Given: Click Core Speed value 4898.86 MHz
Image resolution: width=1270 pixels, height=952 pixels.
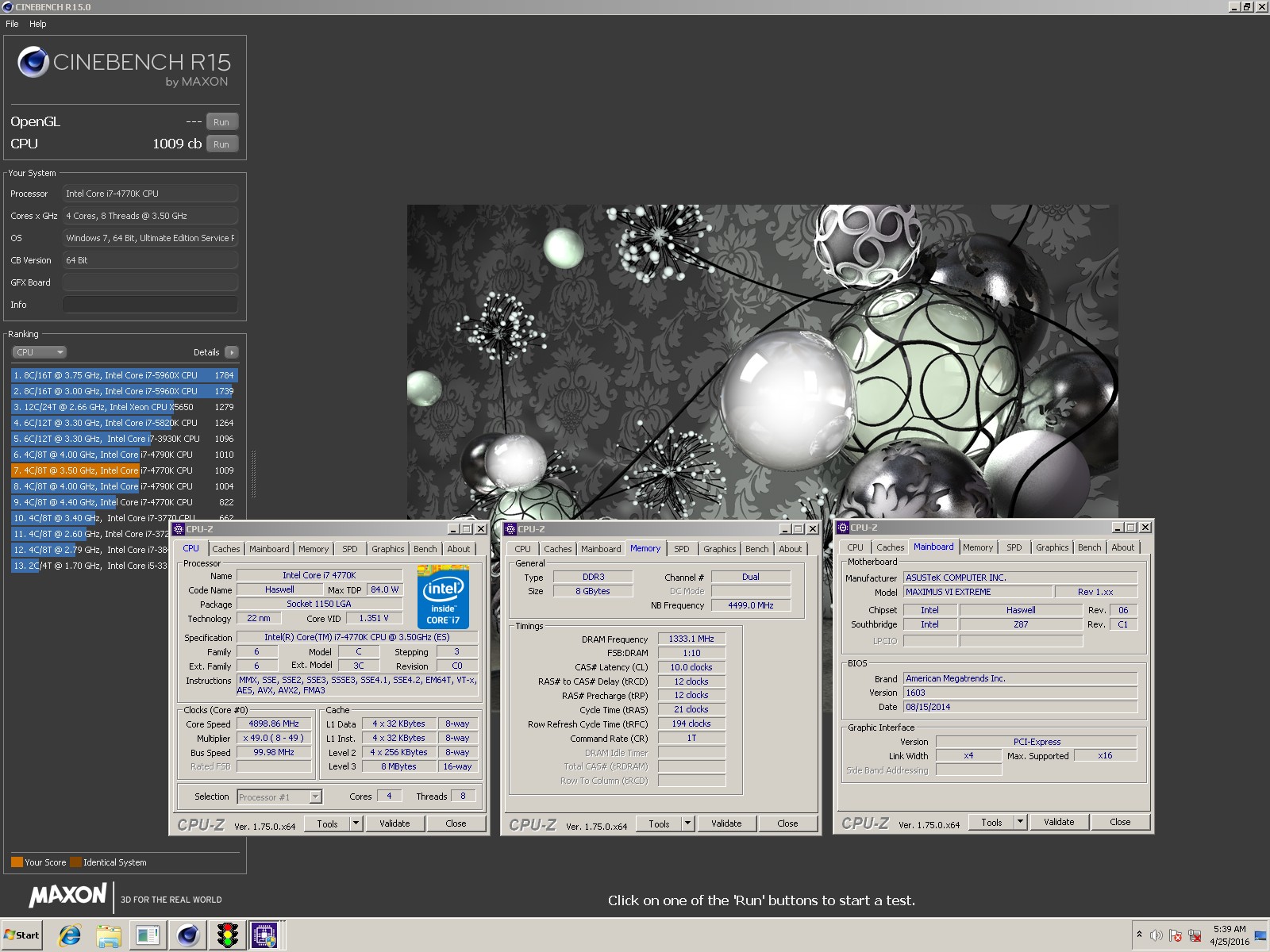Looking at the screenshot, I should [274, 724].
